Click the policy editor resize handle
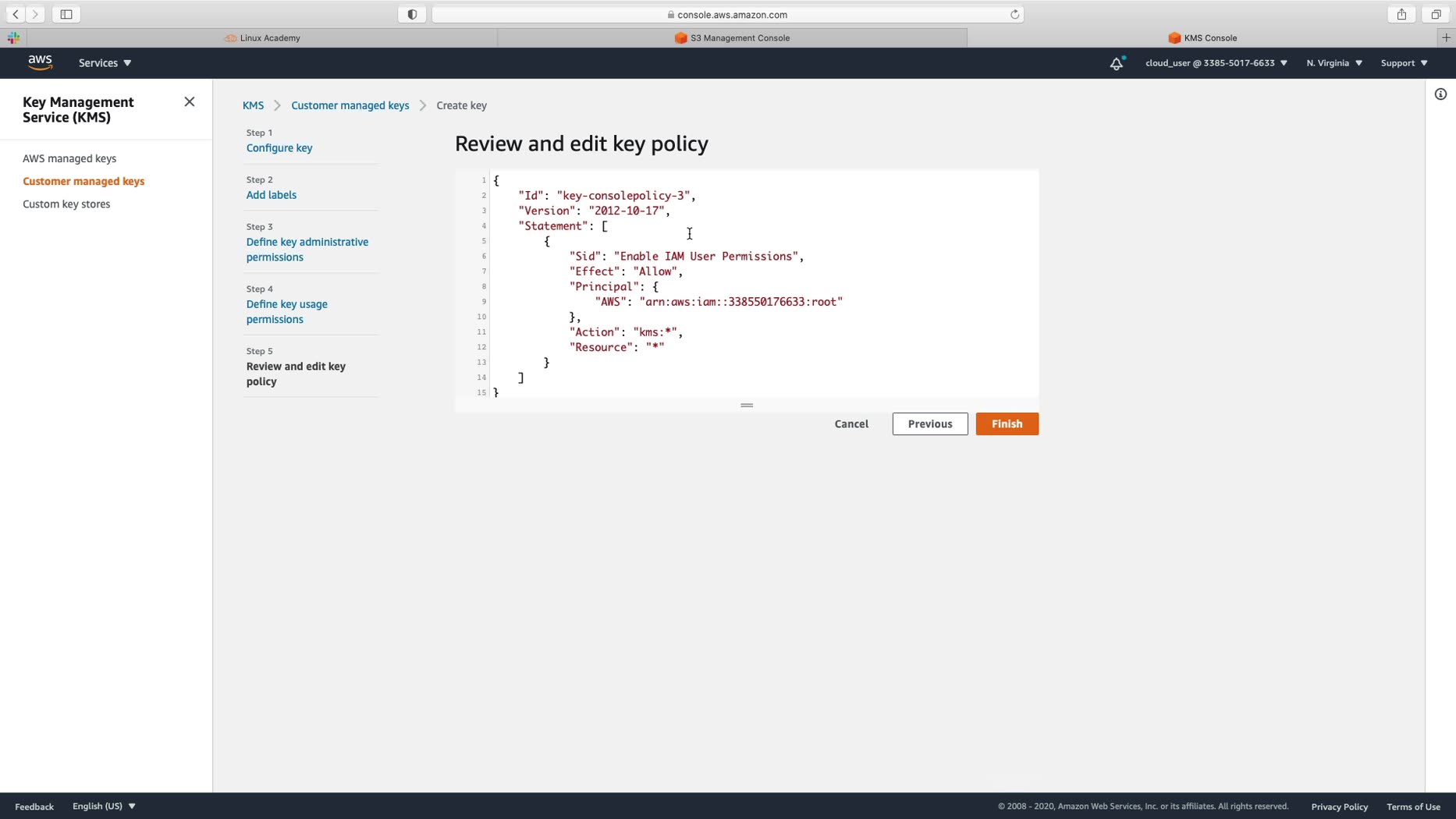 pos(747,406)
